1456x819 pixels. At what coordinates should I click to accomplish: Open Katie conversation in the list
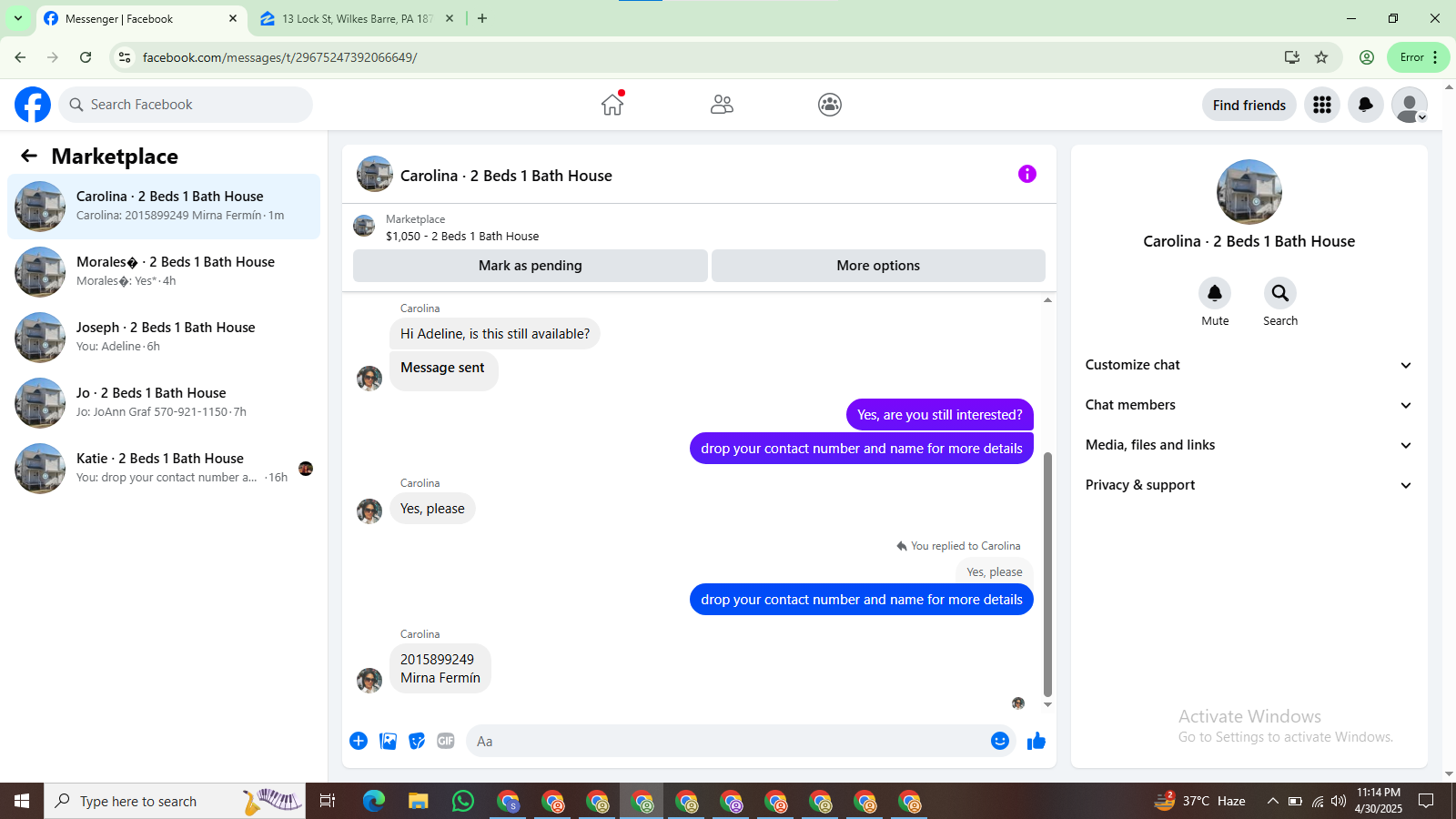pyautogui.click(x=164, y=469)
